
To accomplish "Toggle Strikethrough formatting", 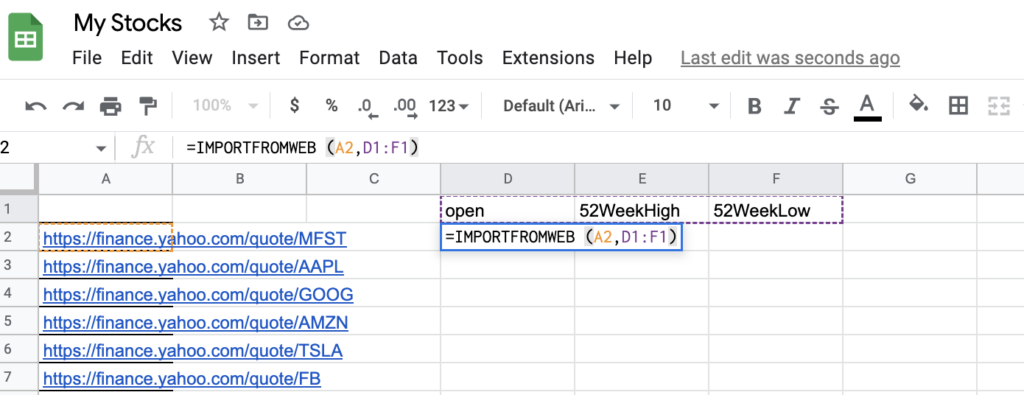I will [829, 106].
